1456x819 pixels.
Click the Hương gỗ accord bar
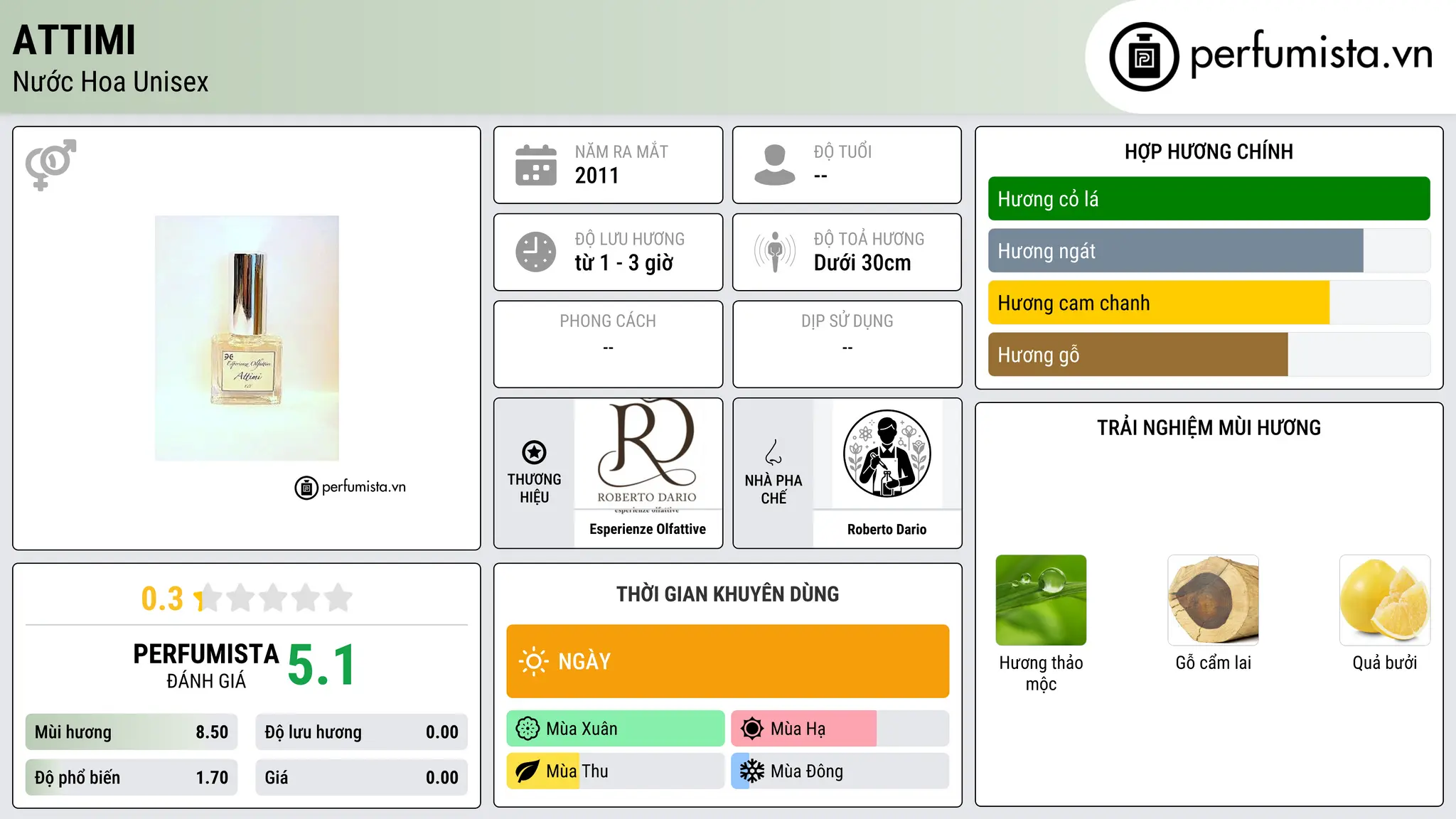tap(1209, 355)
